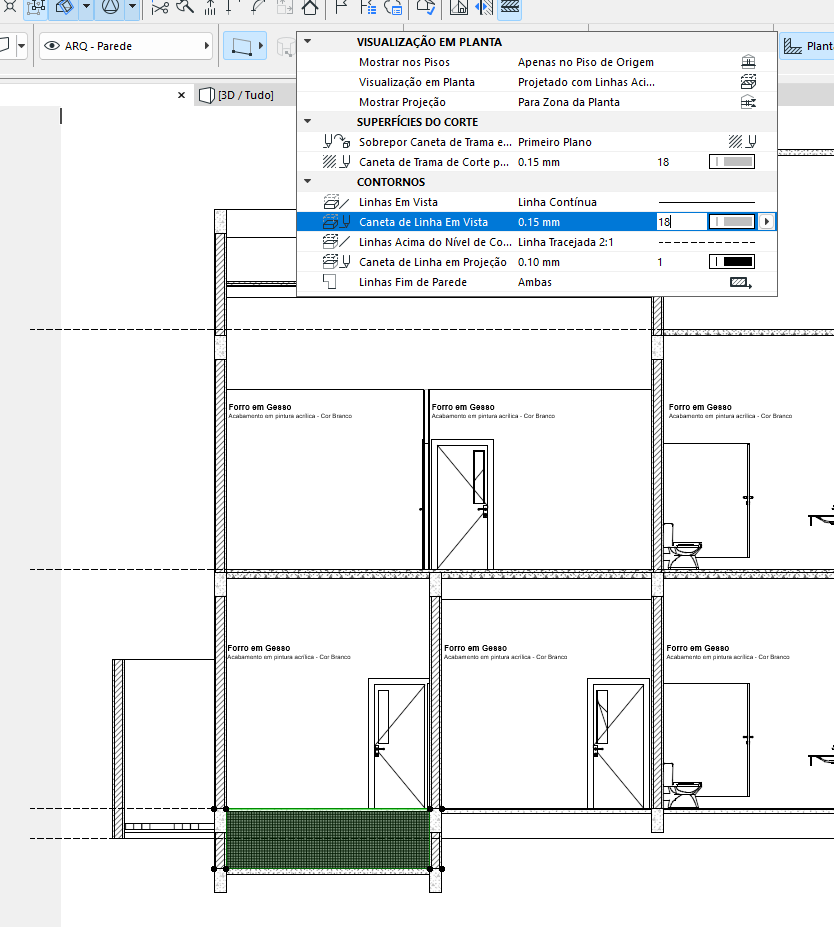
Task: Open pen picker arrow for Caneta de Linha Em Vista
Action: 767,222
